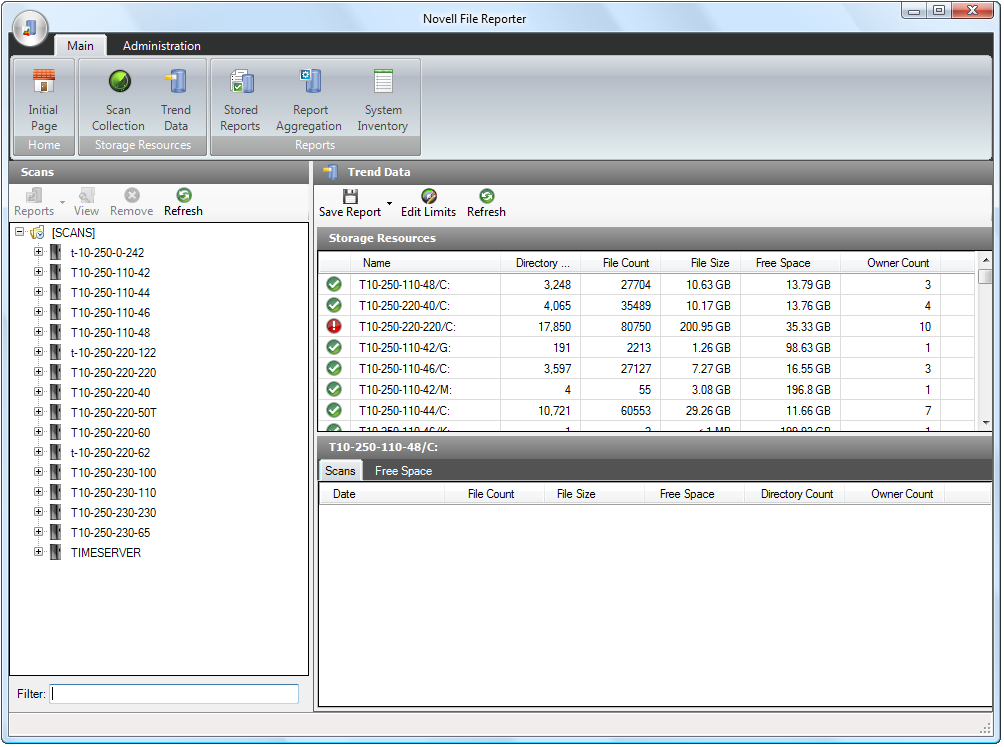Select the T10-250-220-220/C: storage row

point(404,326)
